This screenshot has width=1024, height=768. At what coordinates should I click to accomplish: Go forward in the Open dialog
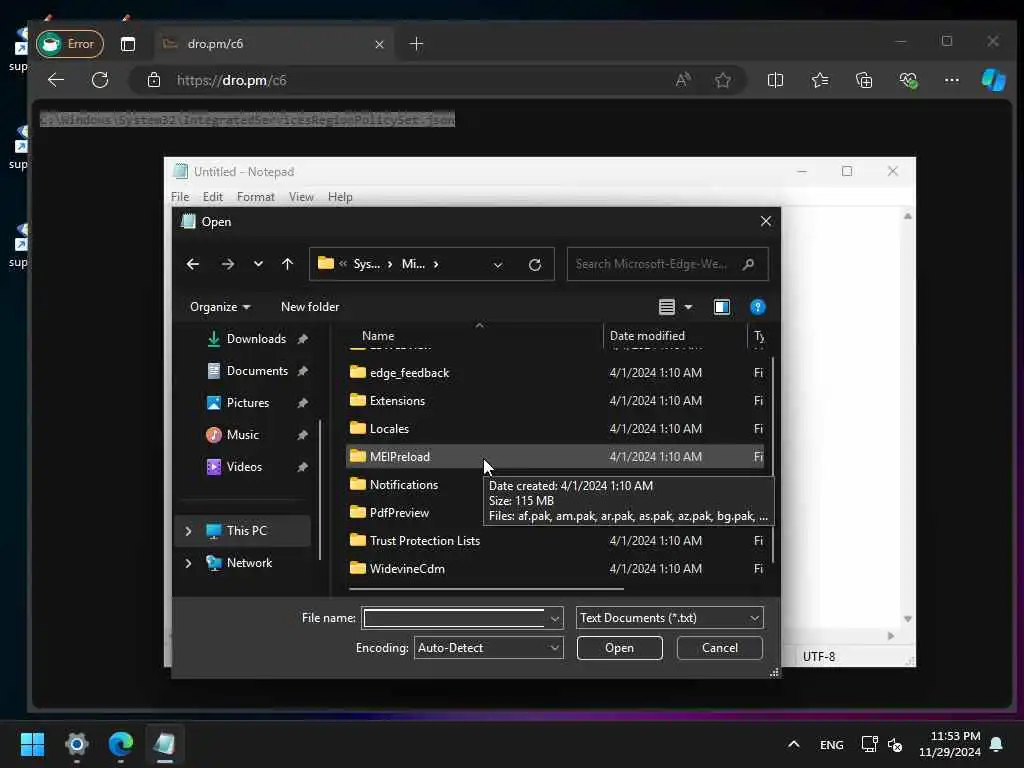(227, 264)
